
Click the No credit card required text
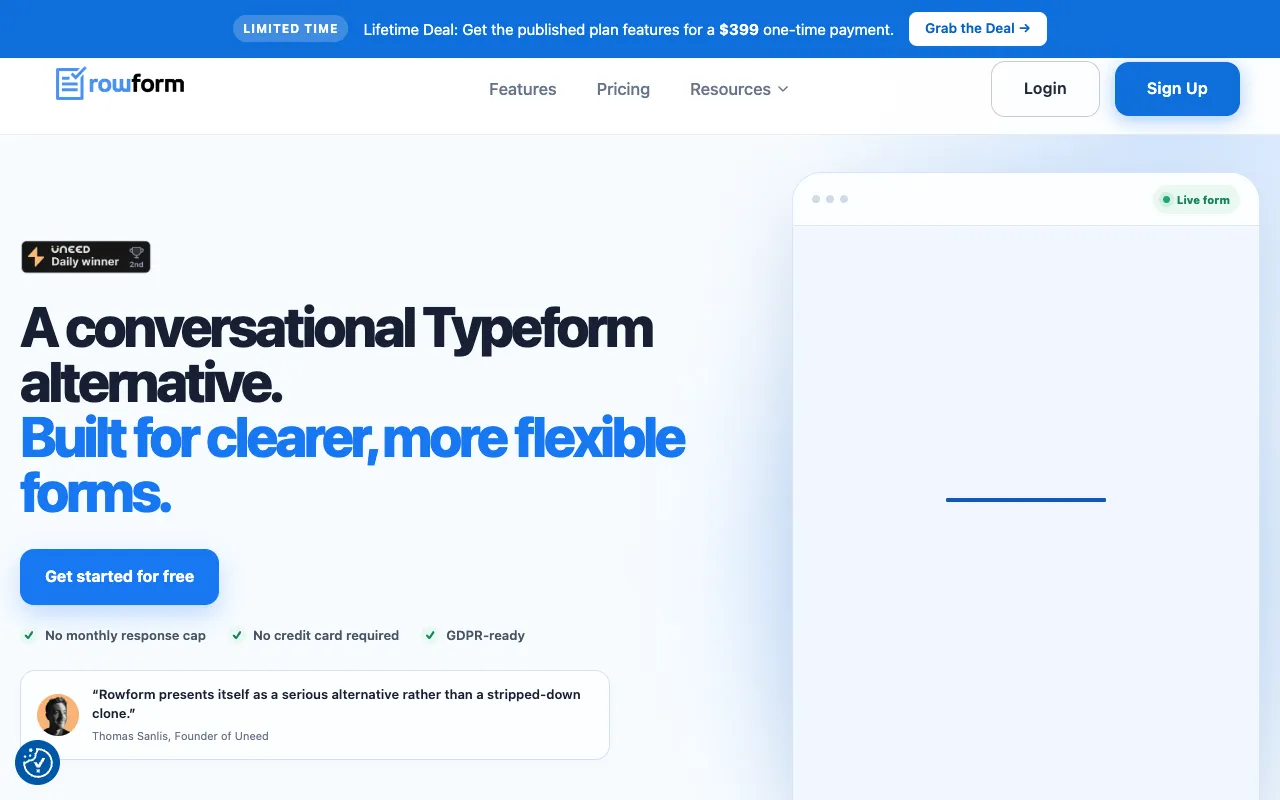tap(326, 636)
